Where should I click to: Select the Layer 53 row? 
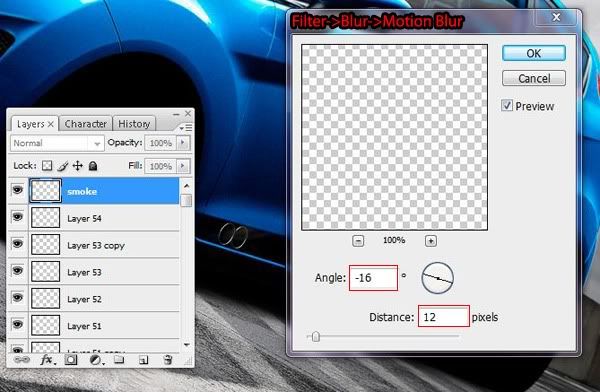tap(104, 271)
